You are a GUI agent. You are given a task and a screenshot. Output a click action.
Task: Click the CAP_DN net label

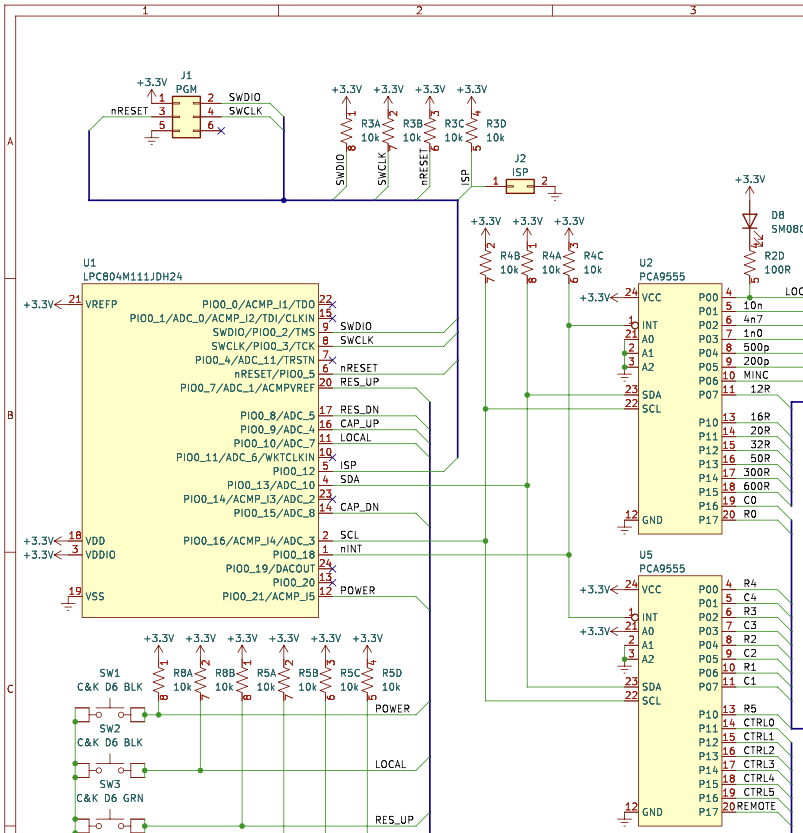(360, 507)
